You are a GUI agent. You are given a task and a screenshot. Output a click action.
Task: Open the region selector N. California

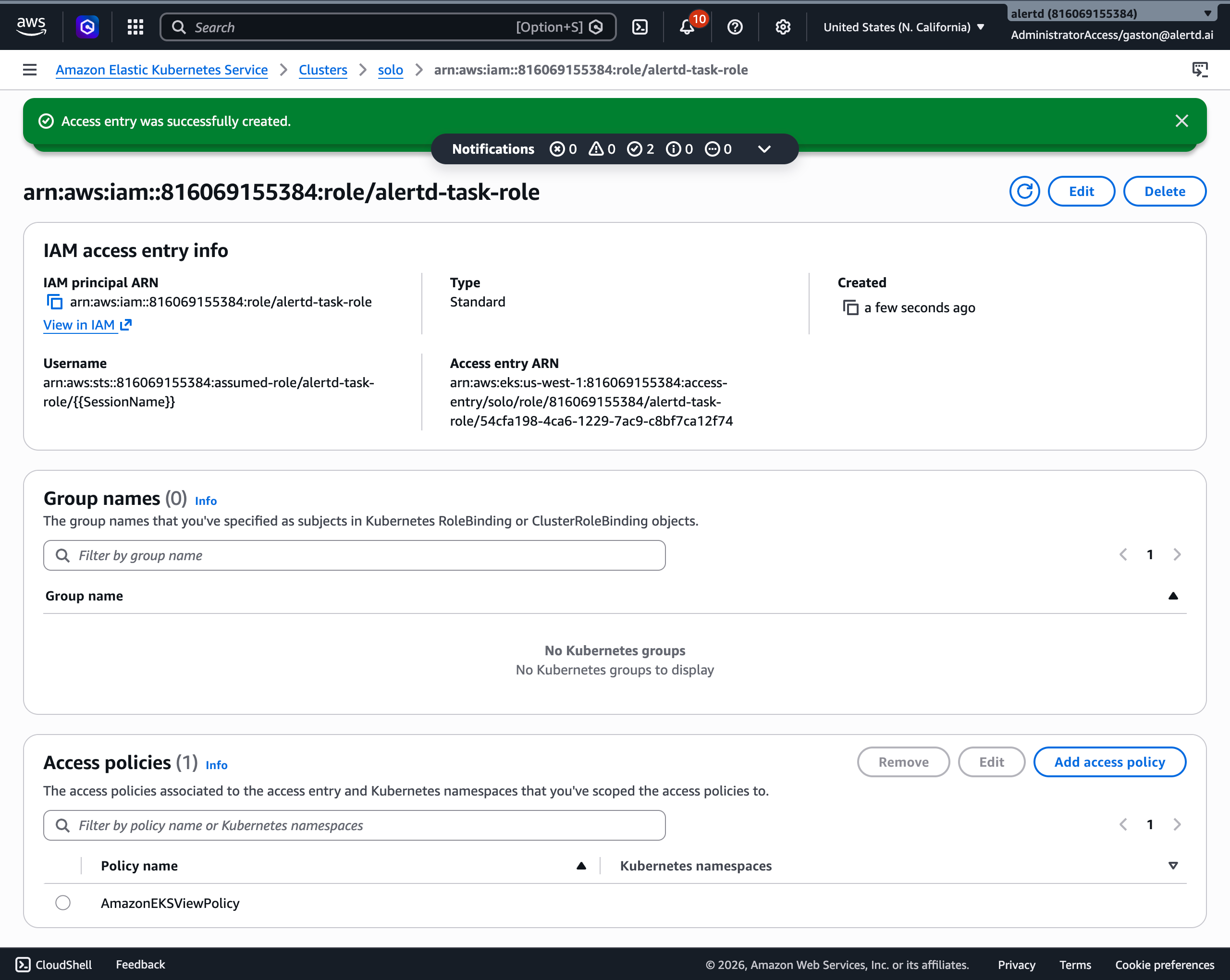904,27
